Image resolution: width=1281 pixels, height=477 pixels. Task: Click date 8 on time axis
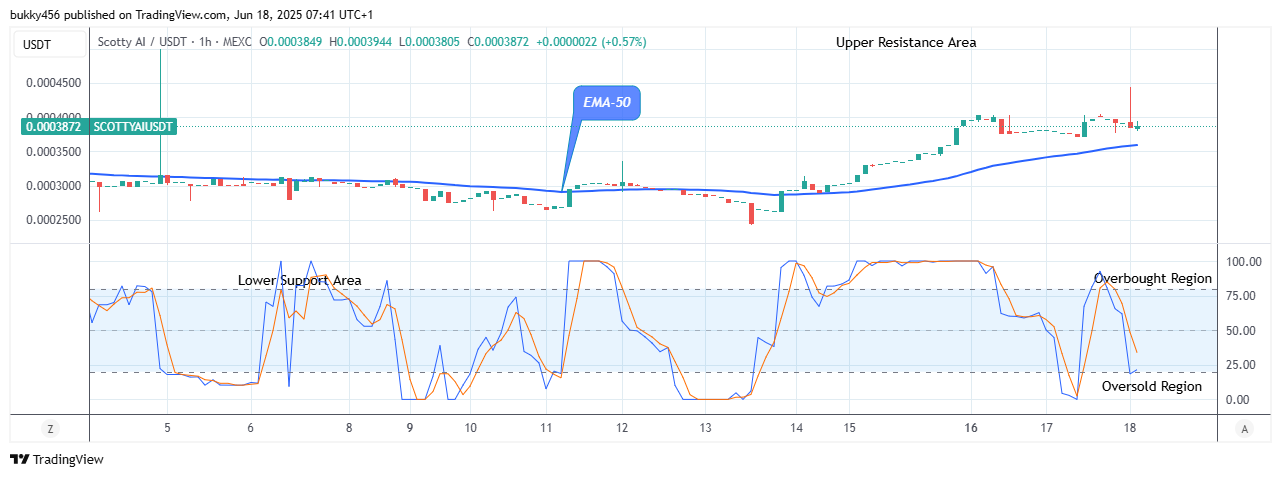[x=349, y=428]
